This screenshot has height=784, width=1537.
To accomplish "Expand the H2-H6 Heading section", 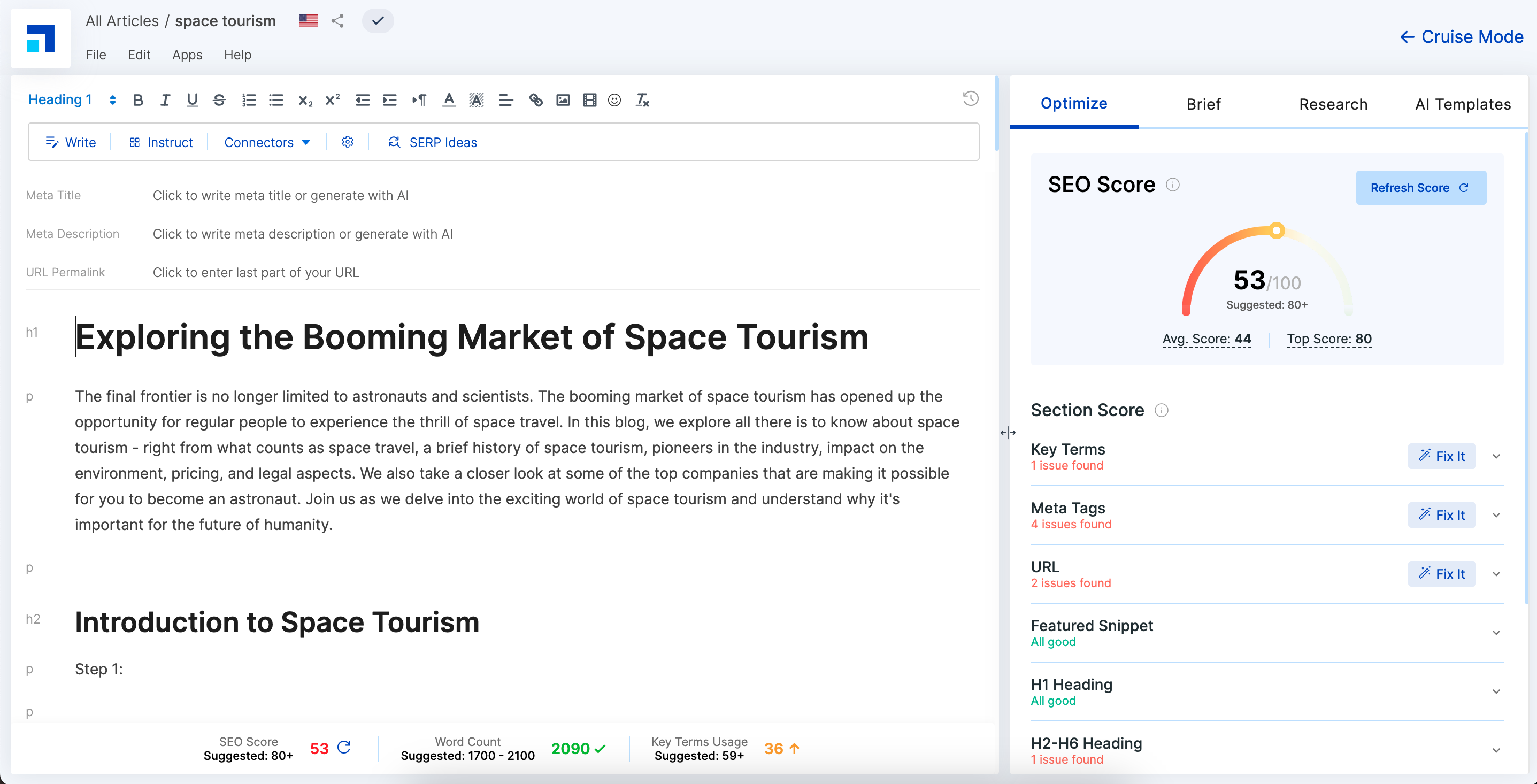I will 1496,751.
